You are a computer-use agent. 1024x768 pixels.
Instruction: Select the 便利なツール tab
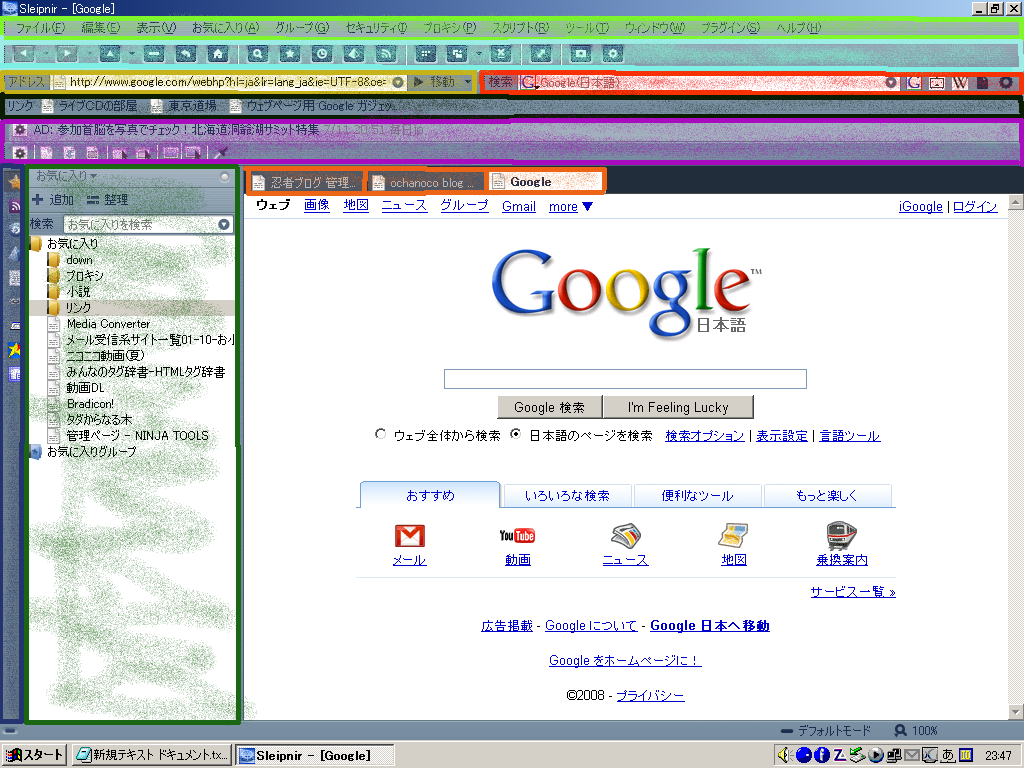pos(697,496)
